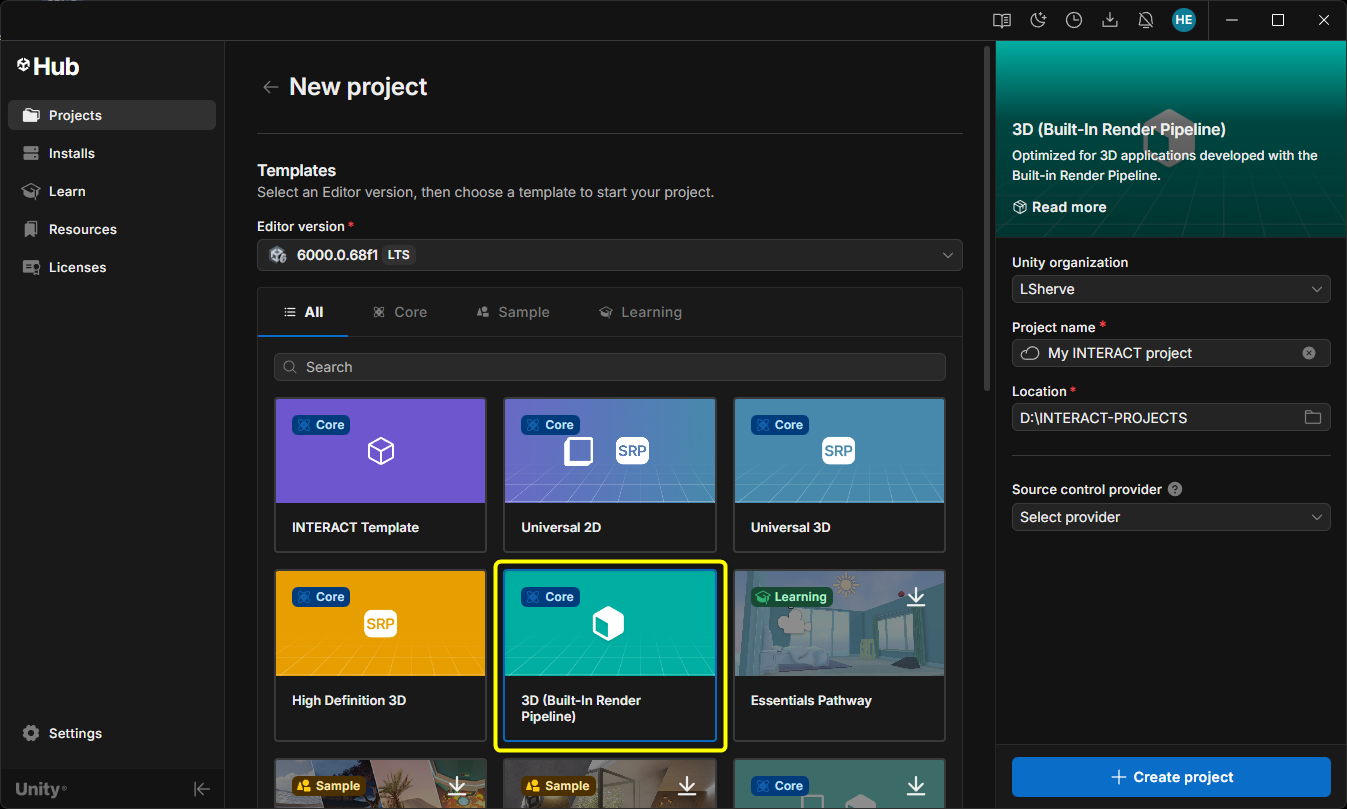Screen dimensions: 1347x809
Task: Switch to the Learning templates tab
Action: tap(640, 312)
